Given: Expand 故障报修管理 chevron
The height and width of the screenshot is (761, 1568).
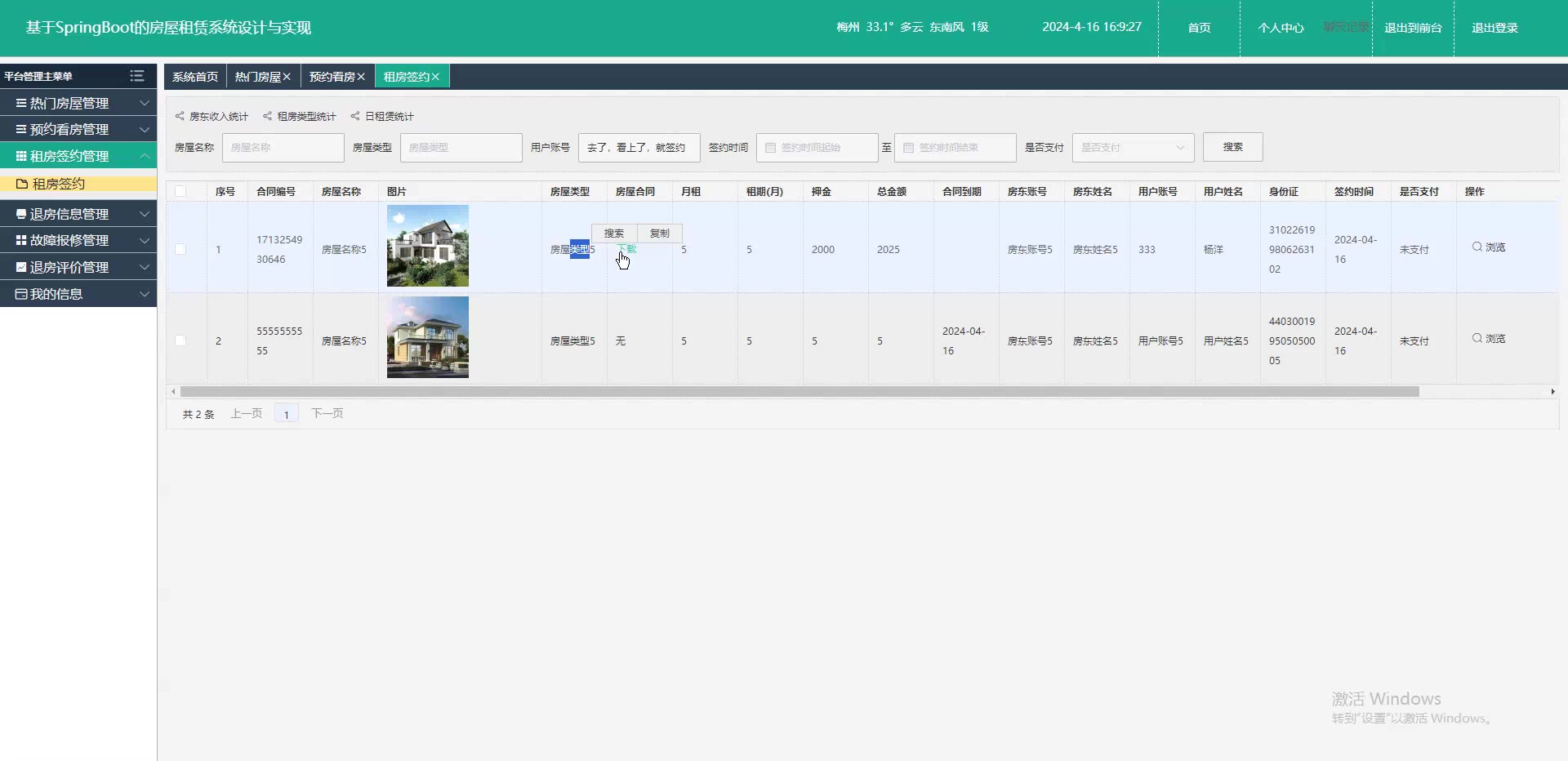Looking at the screenshot, I should [x=145, y=240].
